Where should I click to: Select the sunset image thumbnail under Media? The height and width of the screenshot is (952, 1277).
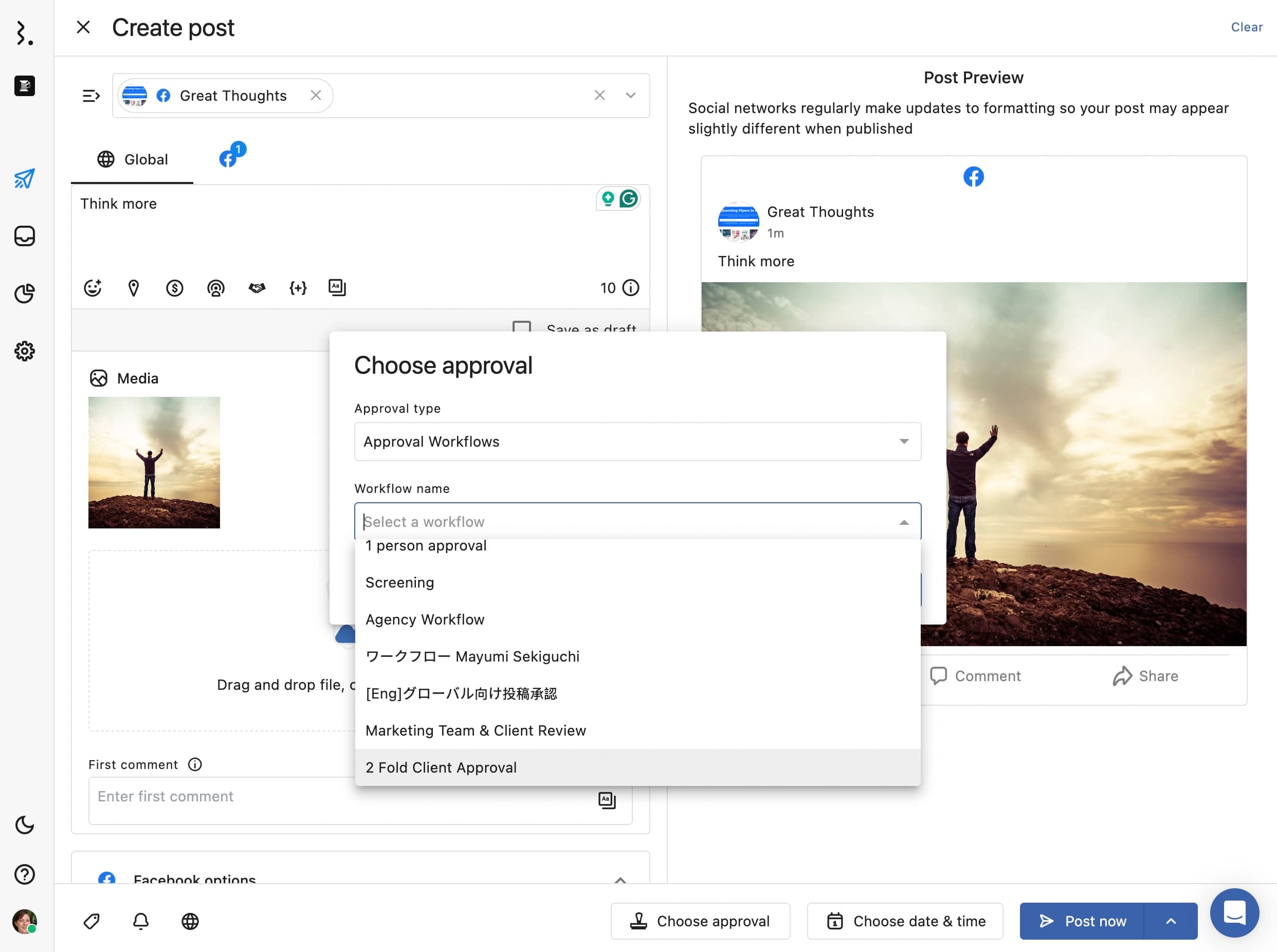pos(153,462)
